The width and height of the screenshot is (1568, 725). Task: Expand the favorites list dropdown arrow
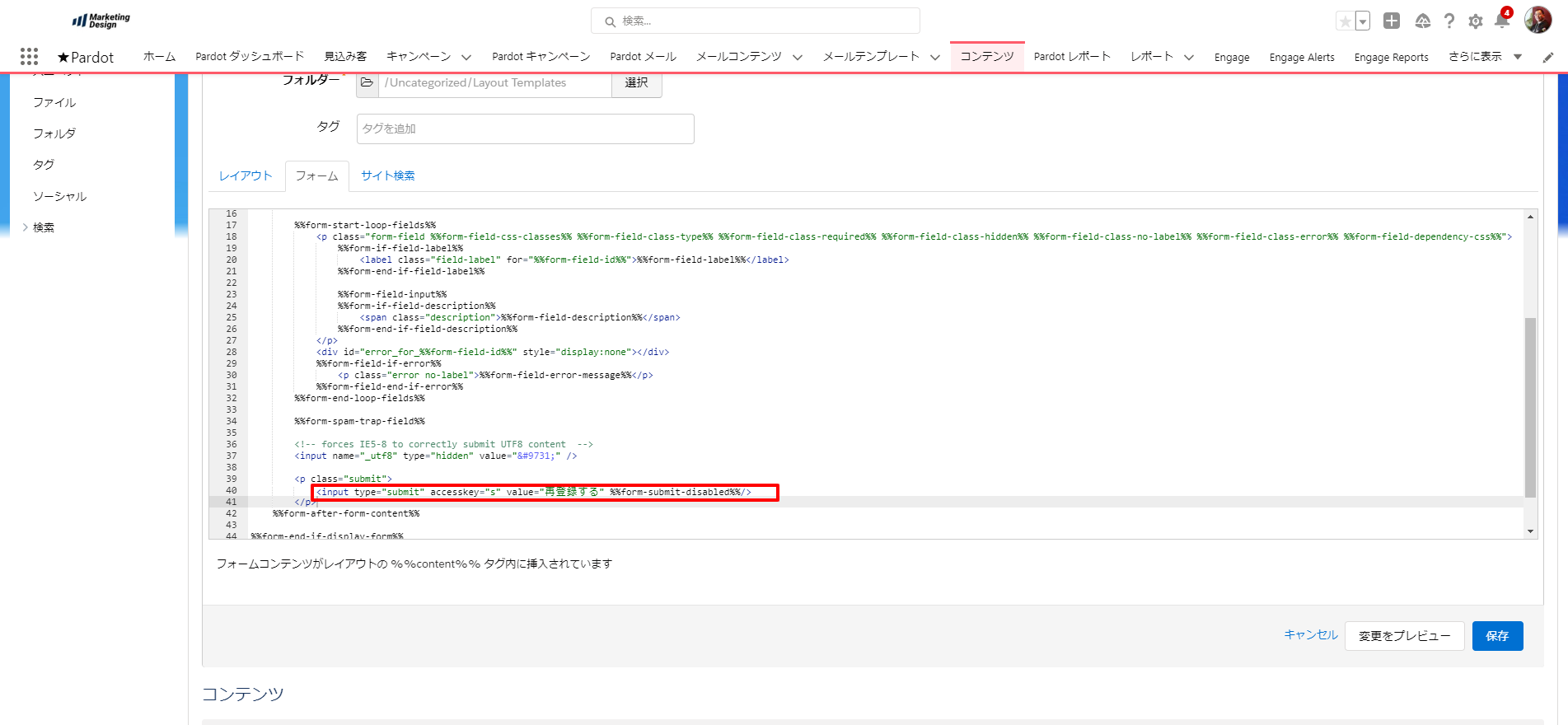click(x=1363, y=21)
